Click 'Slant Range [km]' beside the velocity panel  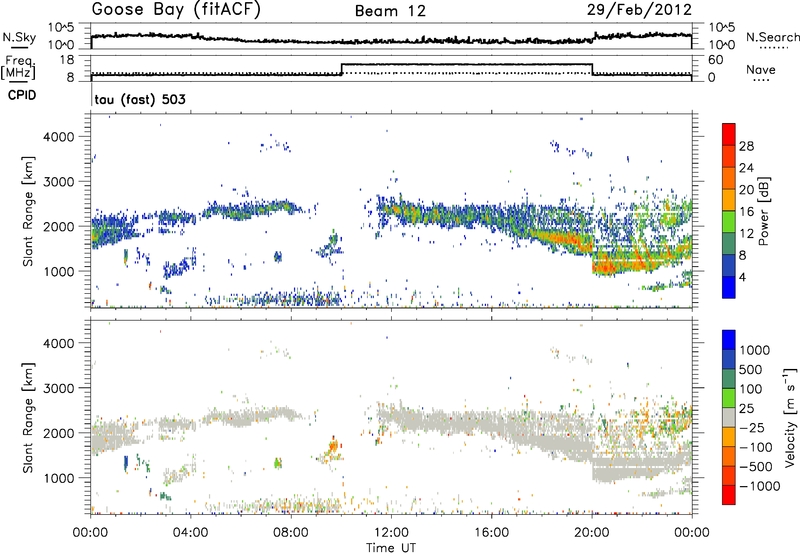click(28, 417)
